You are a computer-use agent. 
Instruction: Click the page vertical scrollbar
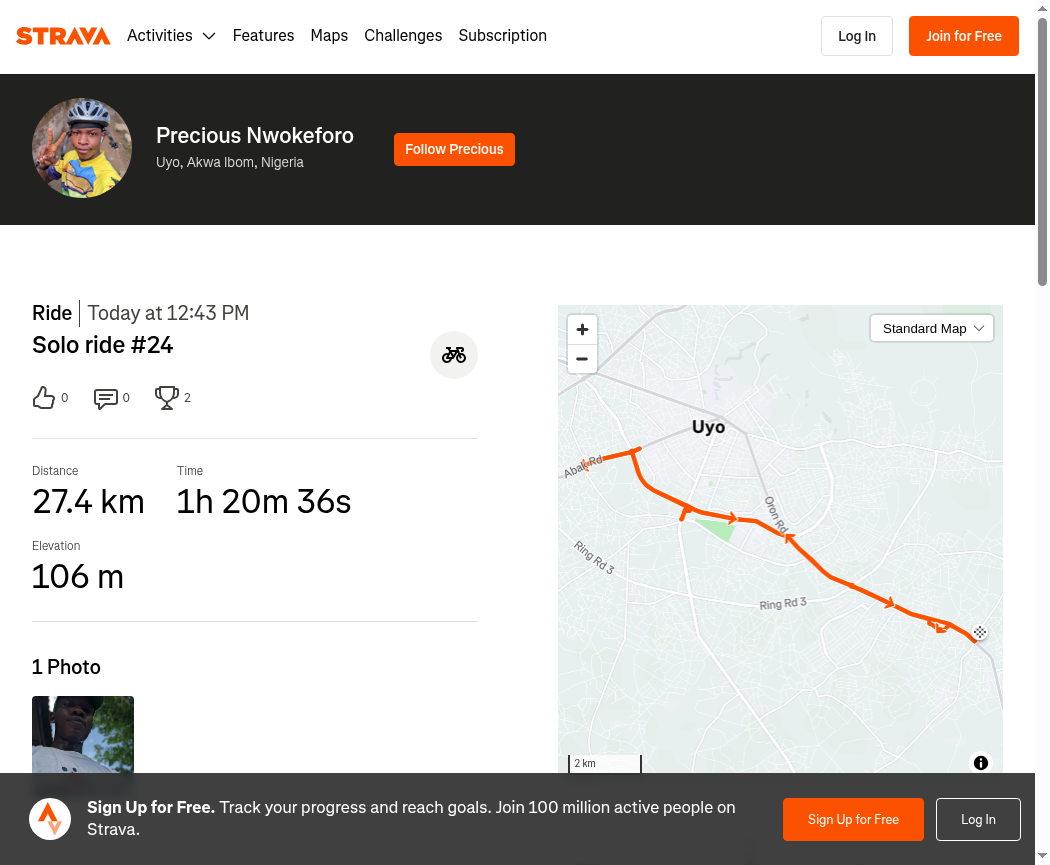pos(1042,151)
